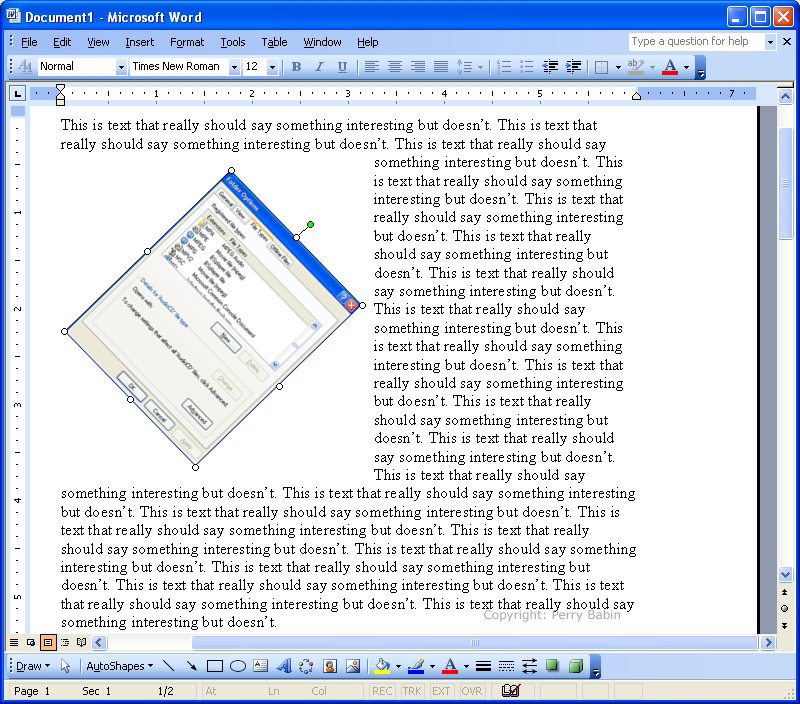Screen dimensions: 800x704
Task: Open the Font Size dropdown
Action: 272,67
